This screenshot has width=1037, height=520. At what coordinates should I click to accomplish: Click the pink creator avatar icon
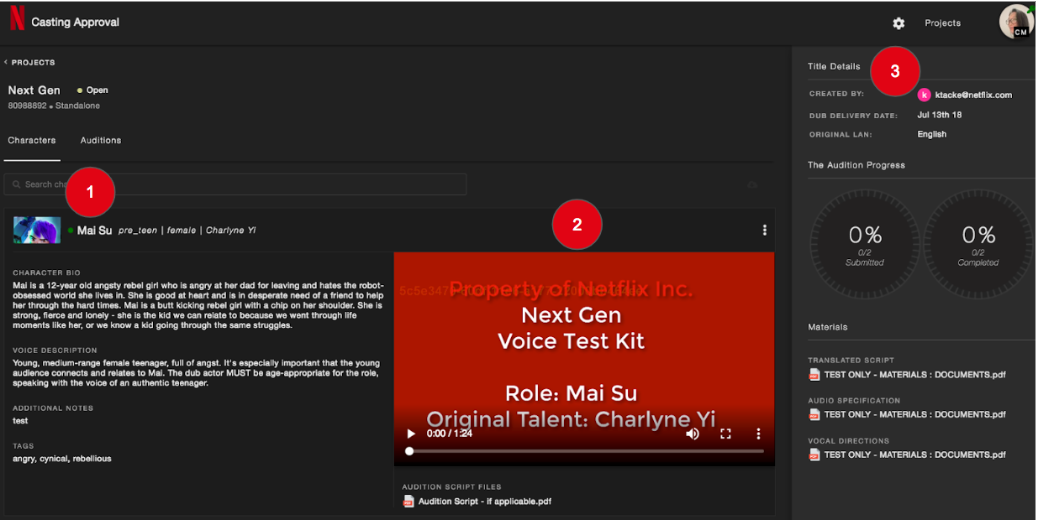pos(924,95)
